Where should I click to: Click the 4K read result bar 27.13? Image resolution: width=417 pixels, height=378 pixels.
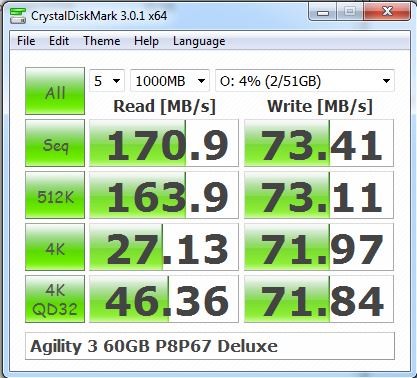(164, 247)
